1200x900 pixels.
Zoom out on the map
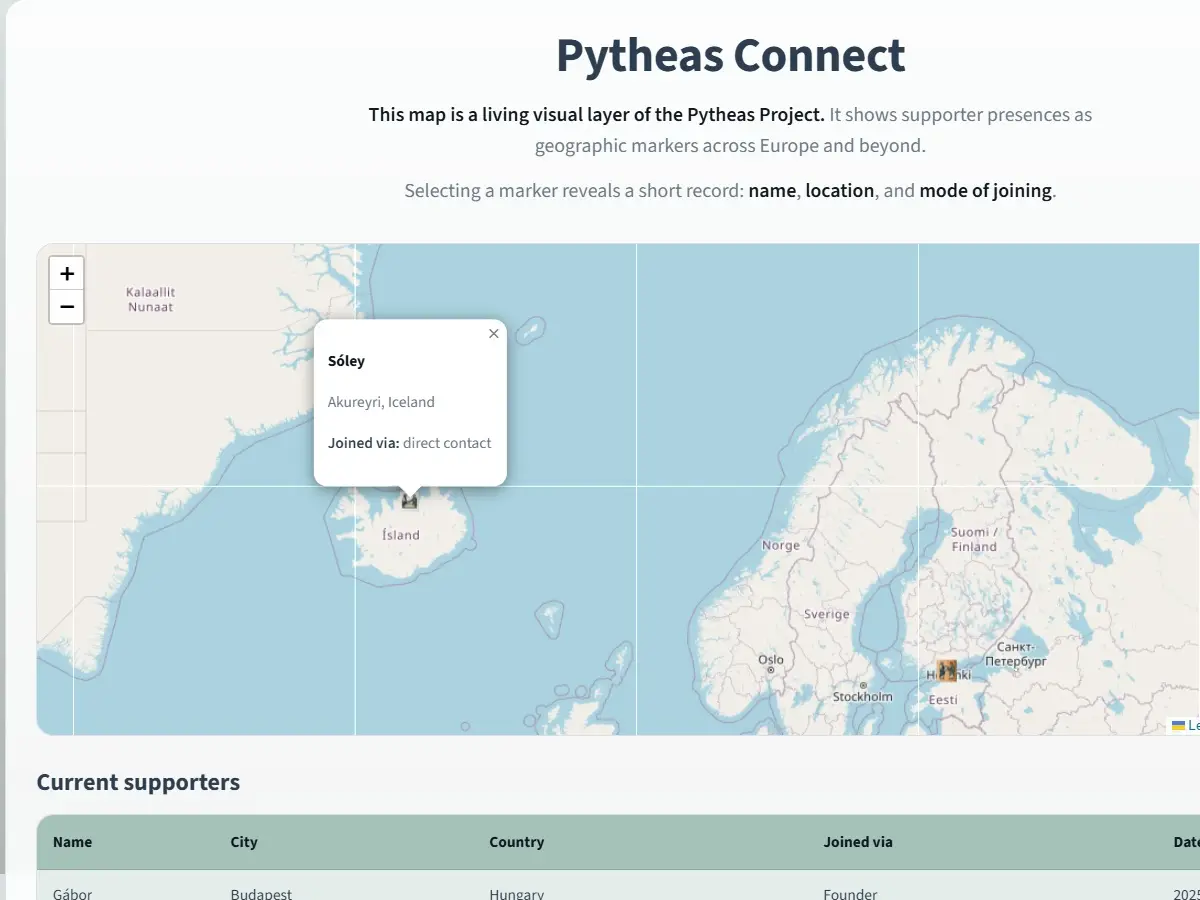point(67,307)
